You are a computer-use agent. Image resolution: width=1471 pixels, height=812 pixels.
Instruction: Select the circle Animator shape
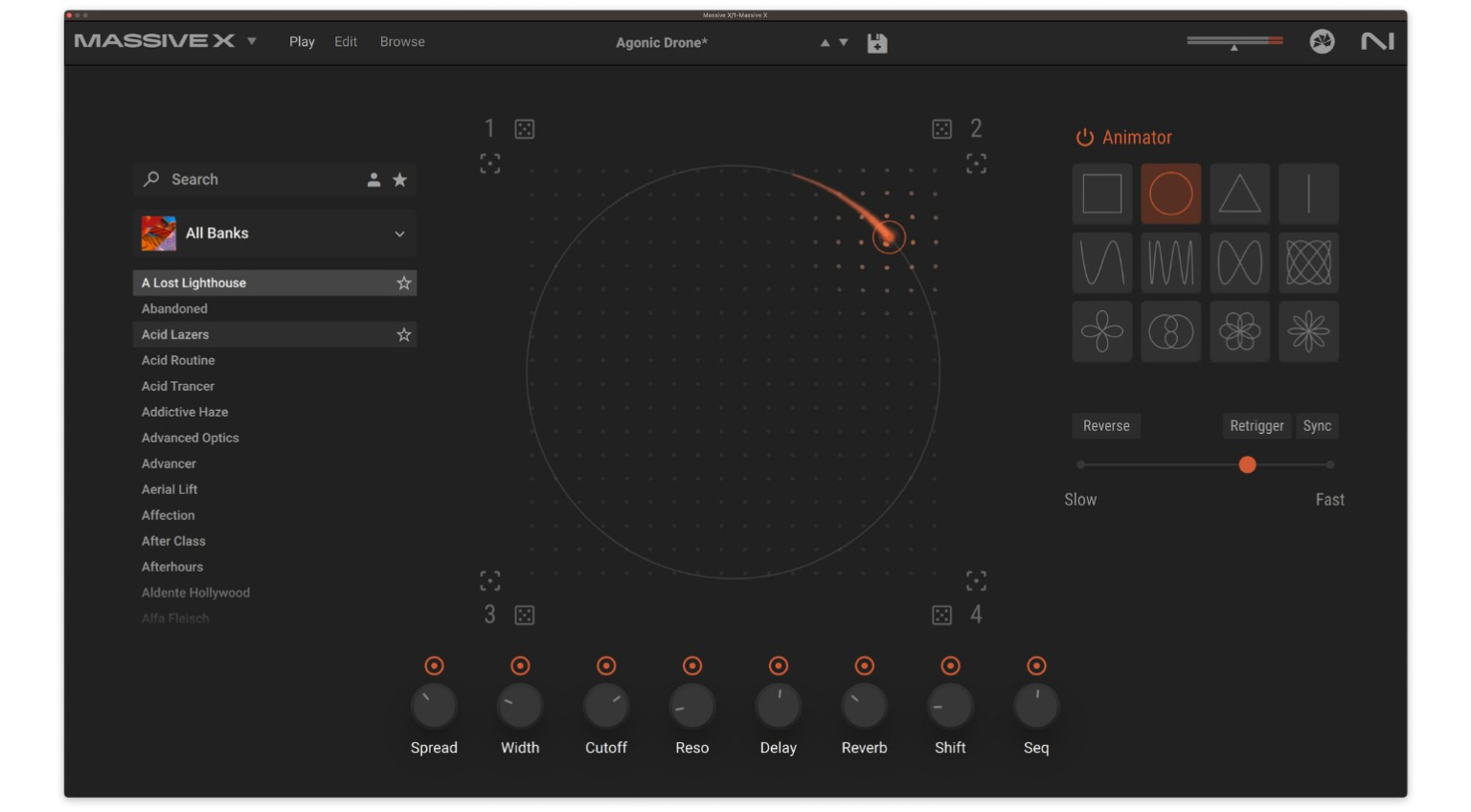[x=1170, y=193]
